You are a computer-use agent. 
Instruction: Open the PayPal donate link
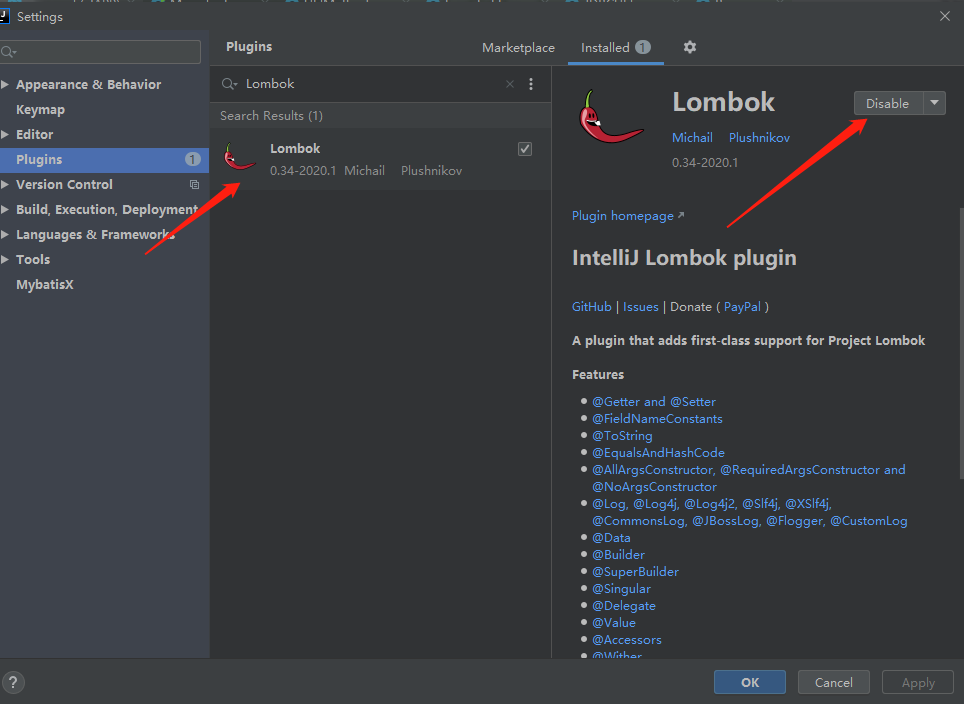tap(742, 307)
